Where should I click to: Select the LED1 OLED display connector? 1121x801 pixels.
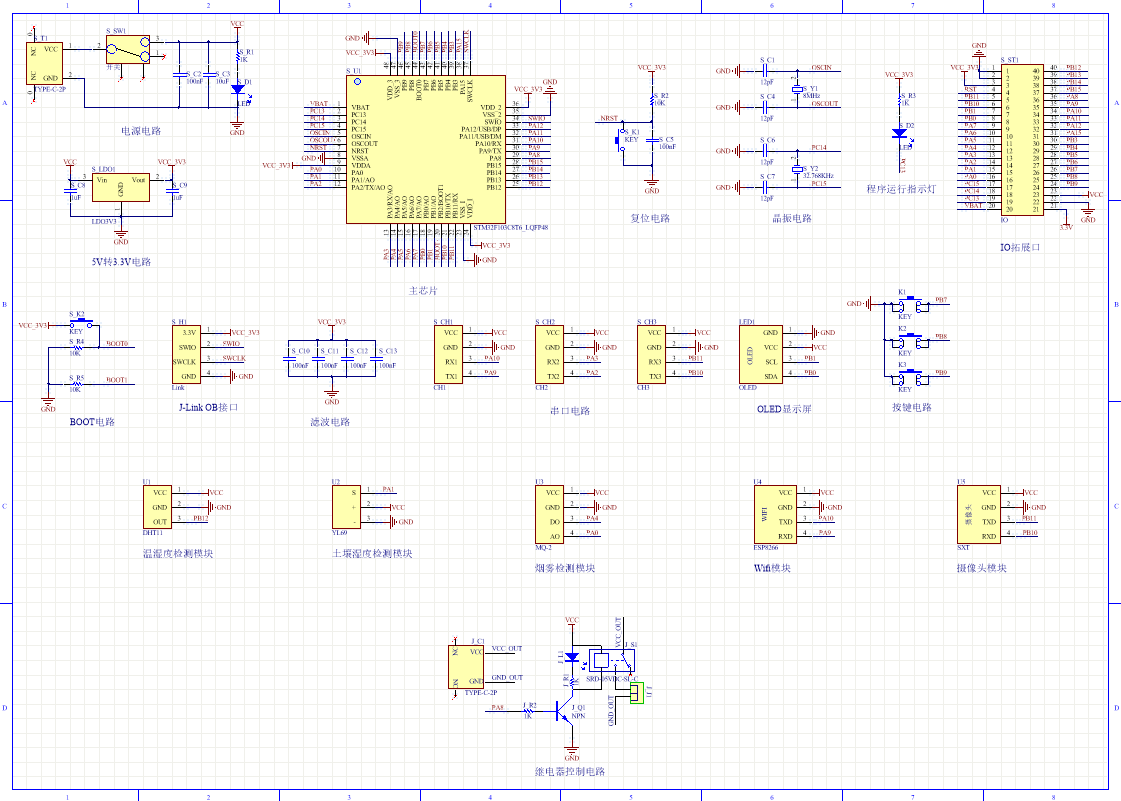click(x=761, y=355)
